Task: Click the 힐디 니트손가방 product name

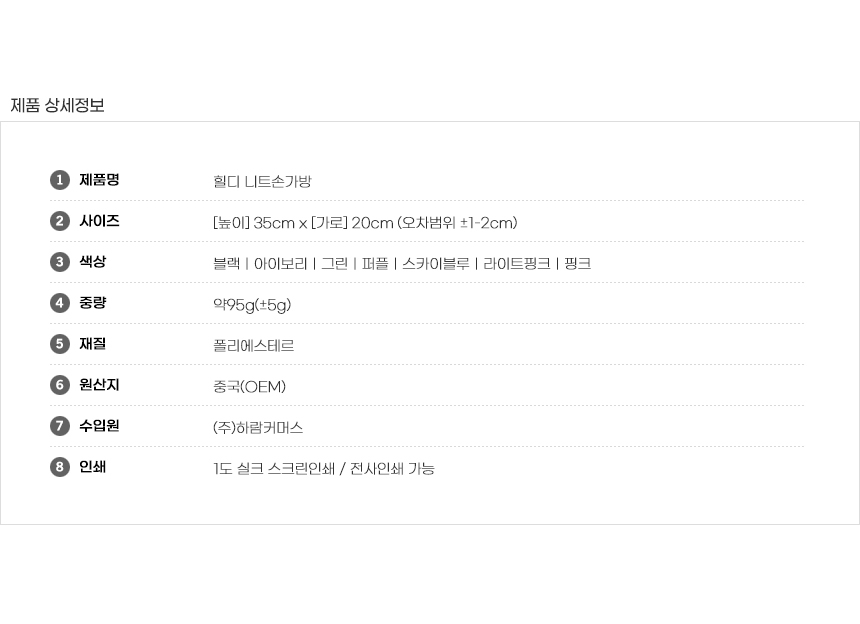Action: pos(262,182)
